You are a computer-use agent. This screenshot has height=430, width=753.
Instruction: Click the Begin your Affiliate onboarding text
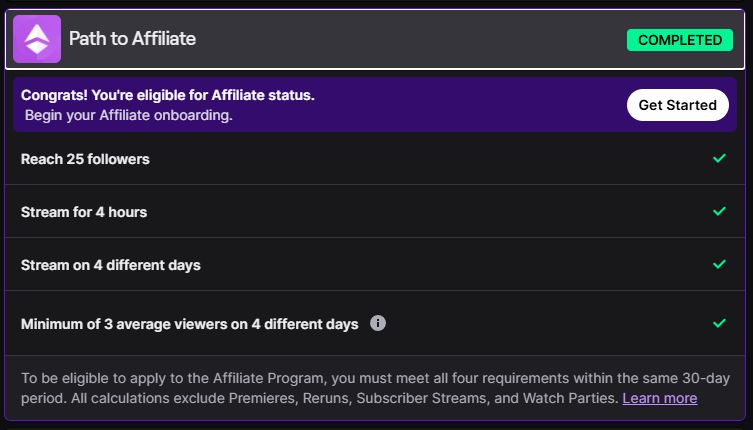(x=129, y=115)
